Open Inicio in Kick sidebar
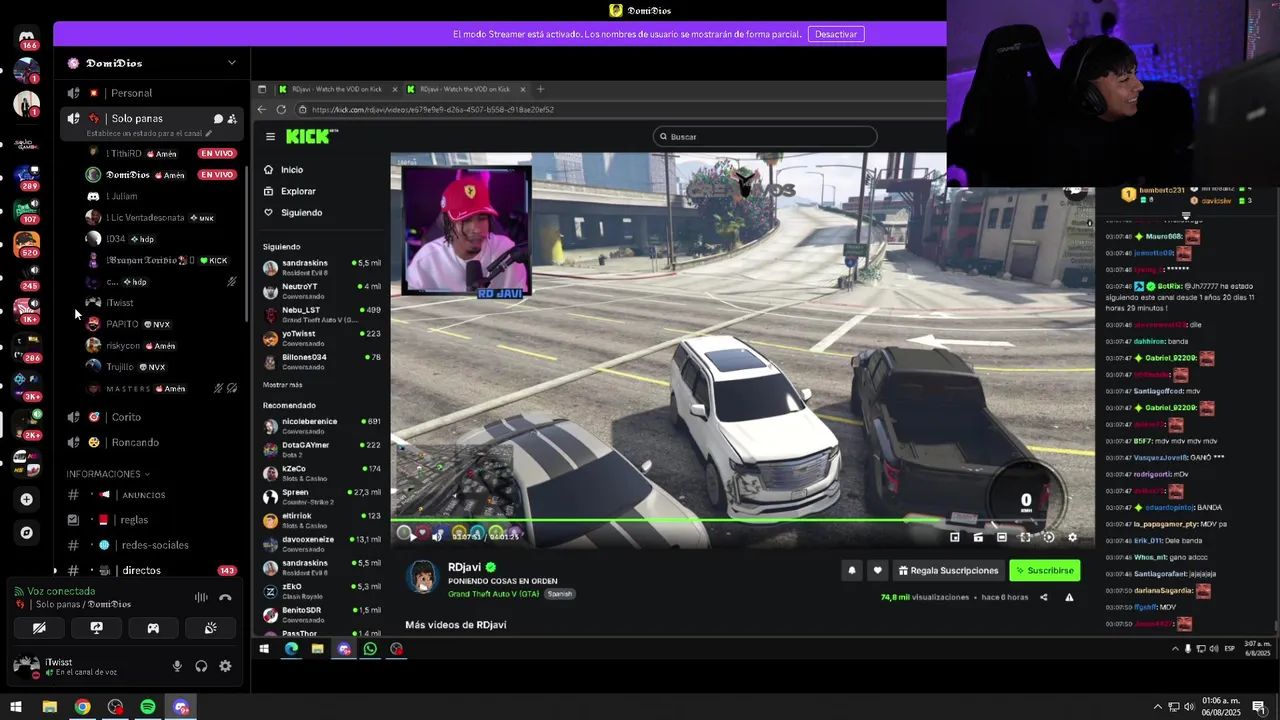1280x720 pixels. click(x=284, y=170)
